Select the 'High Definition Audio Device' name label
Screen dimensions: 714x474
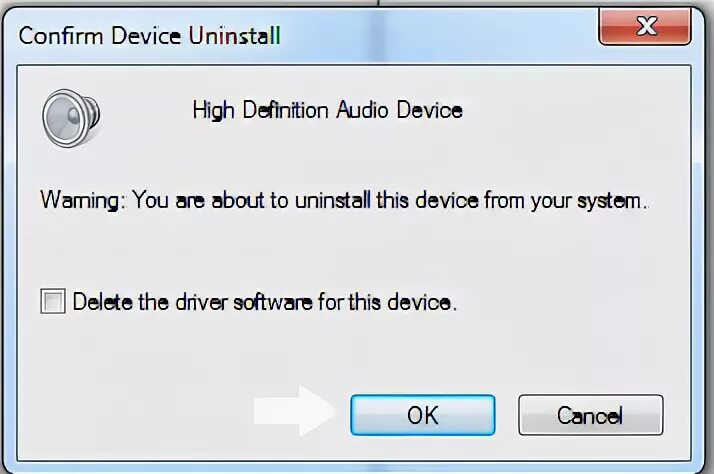pos(327,111)
